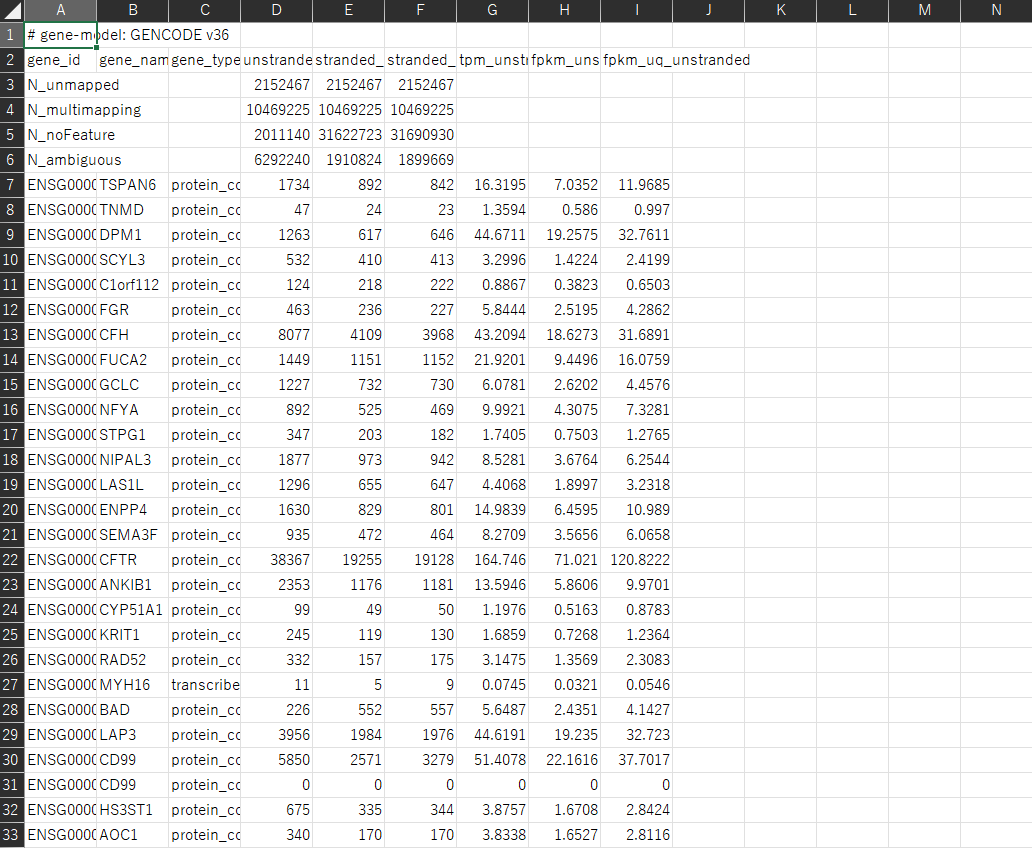Viewport: 1032px width, 848px height.
Task: Select column N header
Action: click(x=996, y=10)
